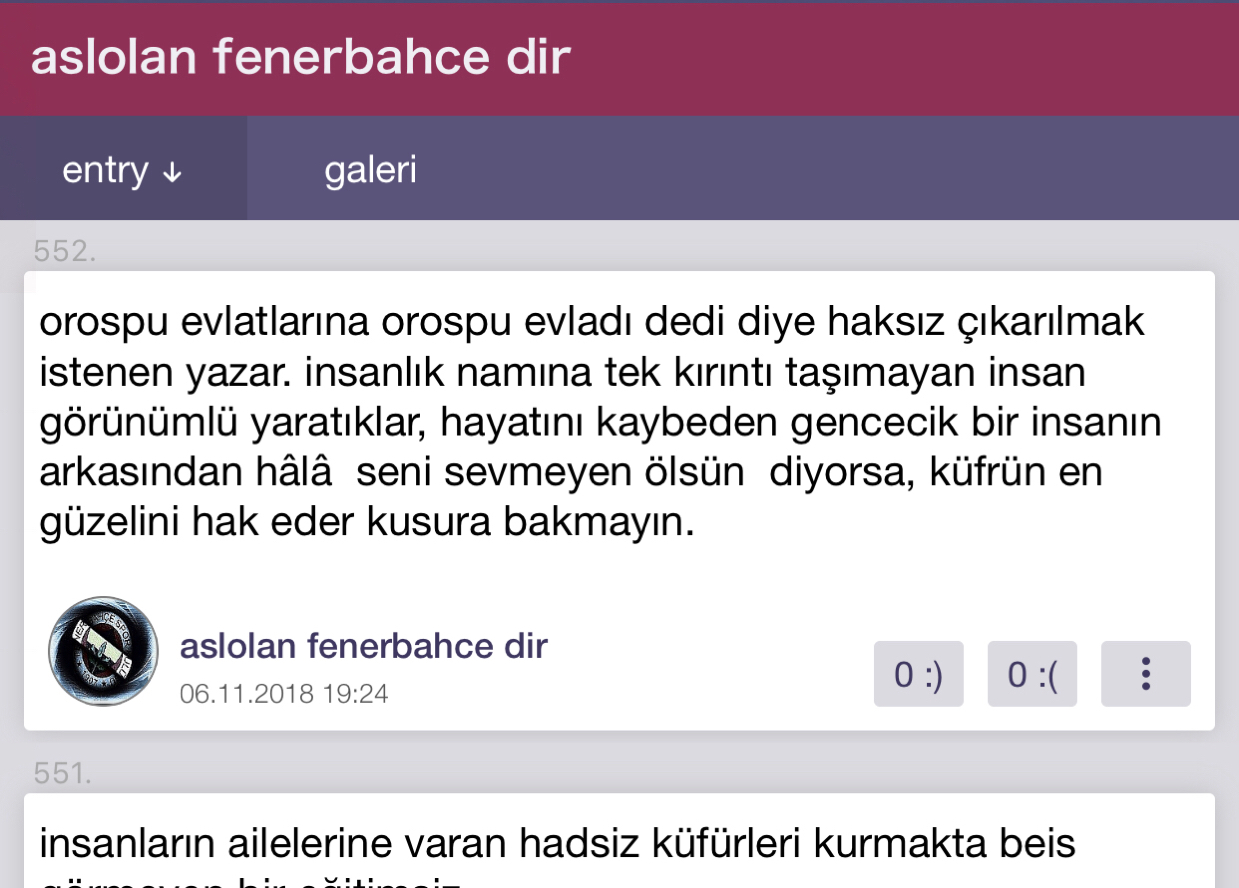Tap the blank area of the maroon header

tap(900, 58)
